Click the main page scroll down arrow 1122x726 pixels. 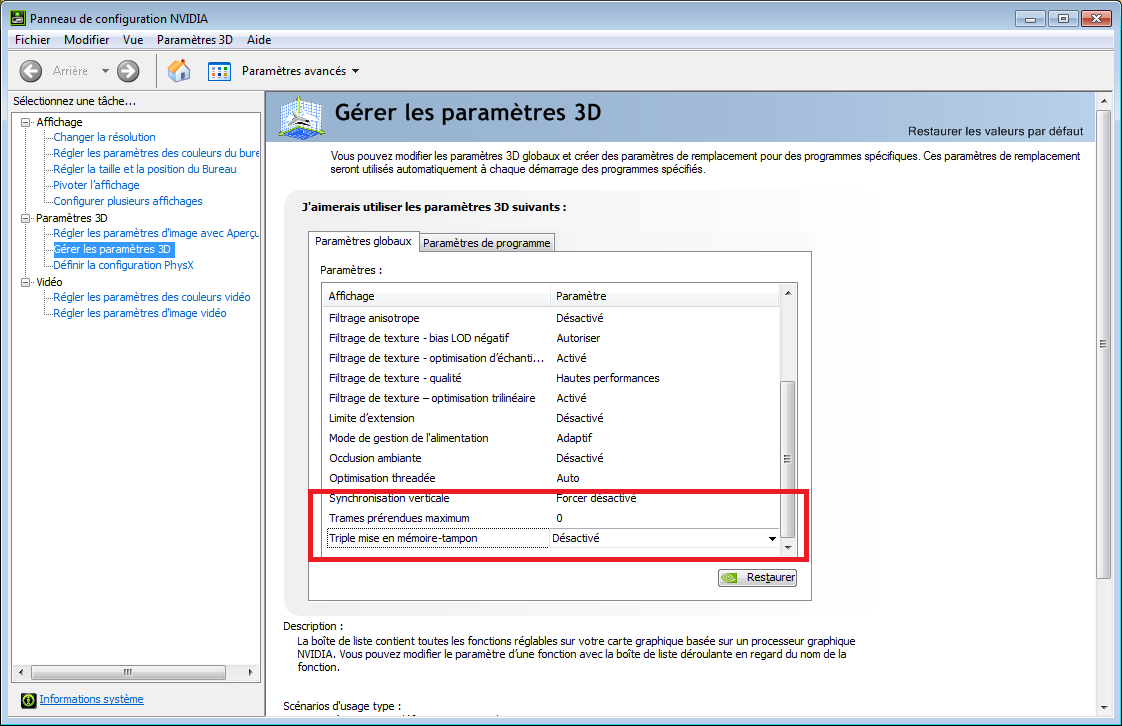pos(1103,707)
